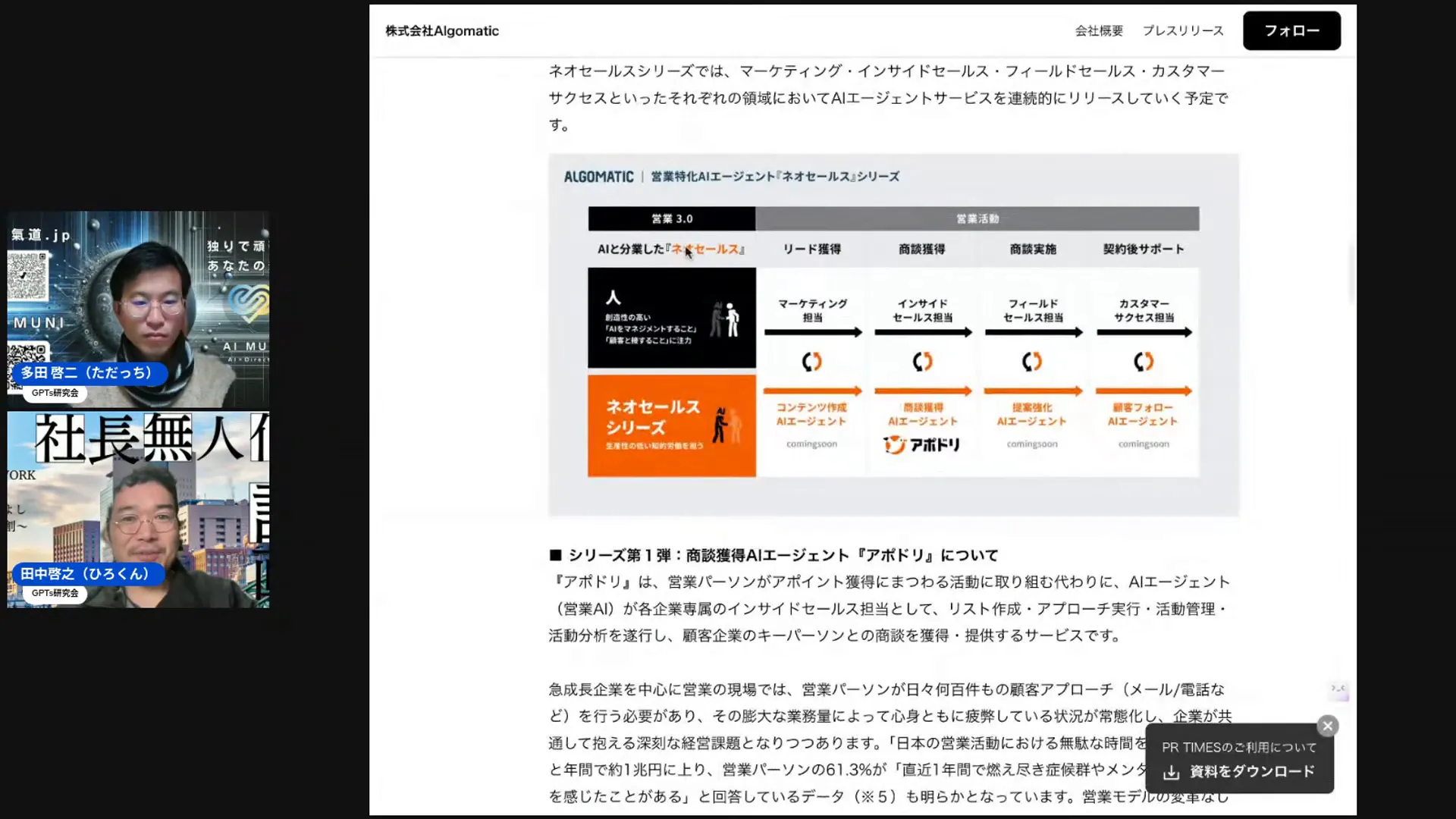Viewport: 1456px width, 819px height.
Task: Click the 営業活動 header bar
Action: click(x=977, y=218)
